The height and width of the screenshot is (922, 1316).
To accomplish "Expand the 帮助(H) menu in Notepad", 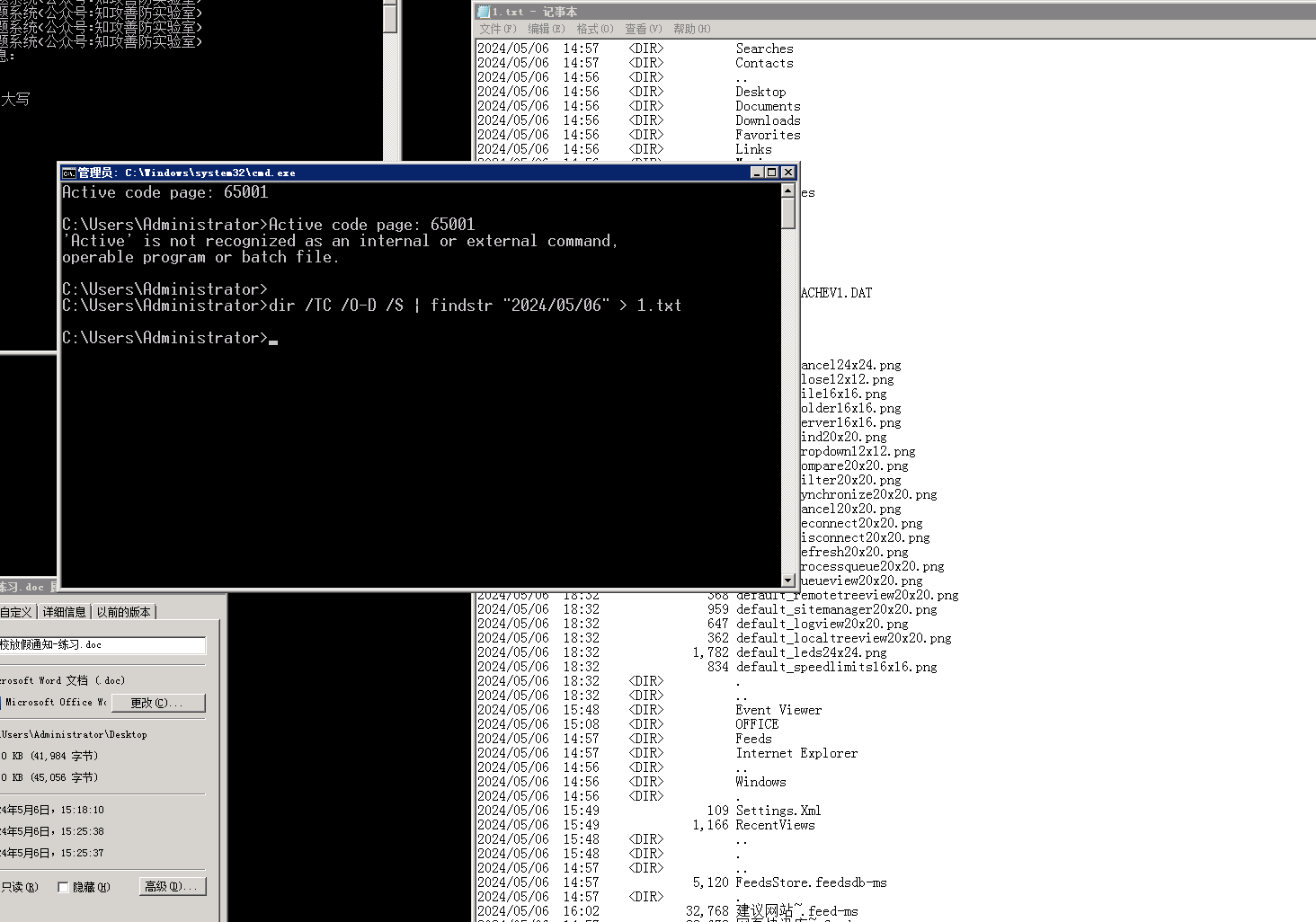I will point(692,29).
